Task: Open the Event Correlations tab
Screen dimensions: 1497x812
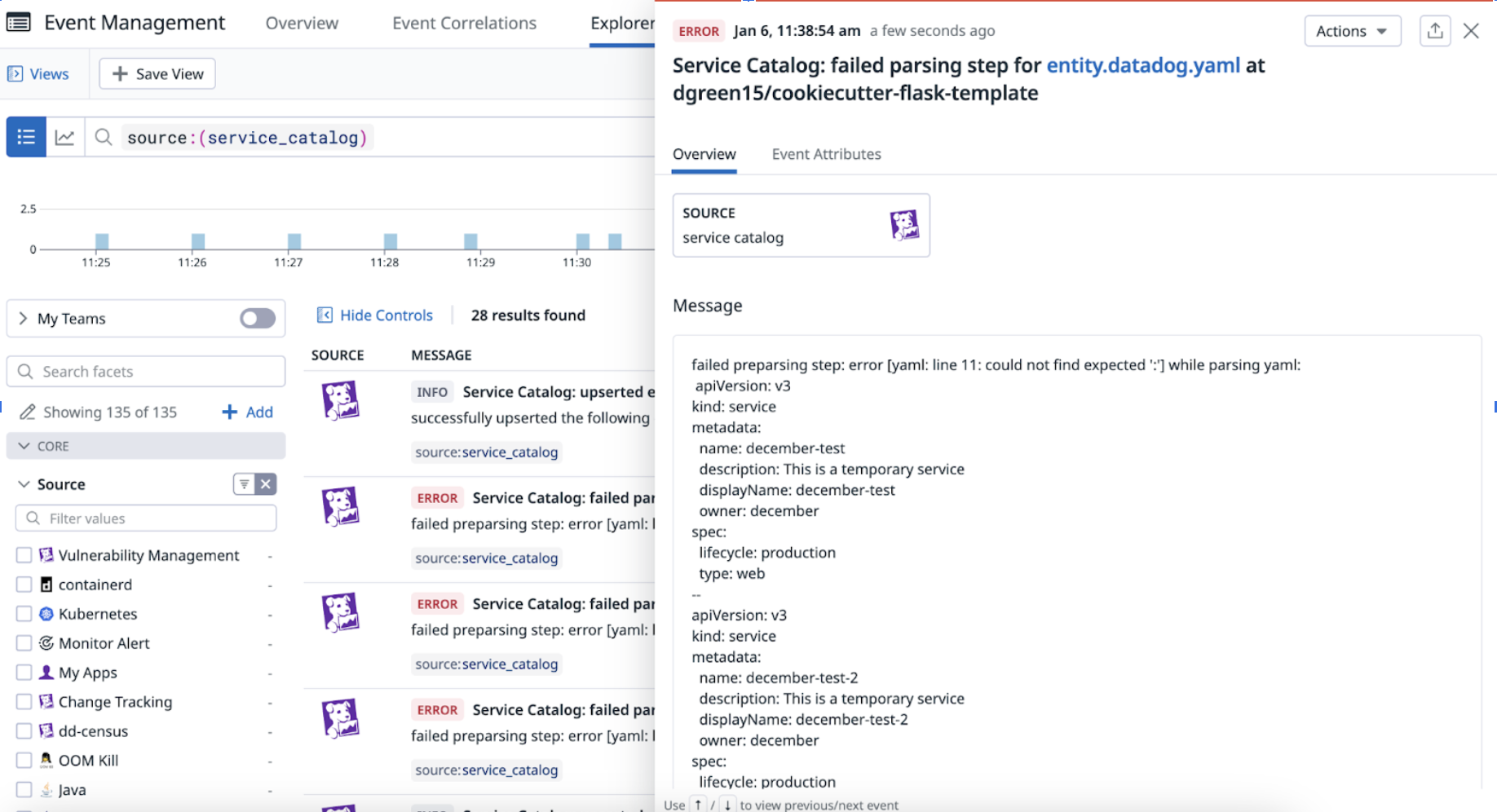Action: (x=464, y=23)
